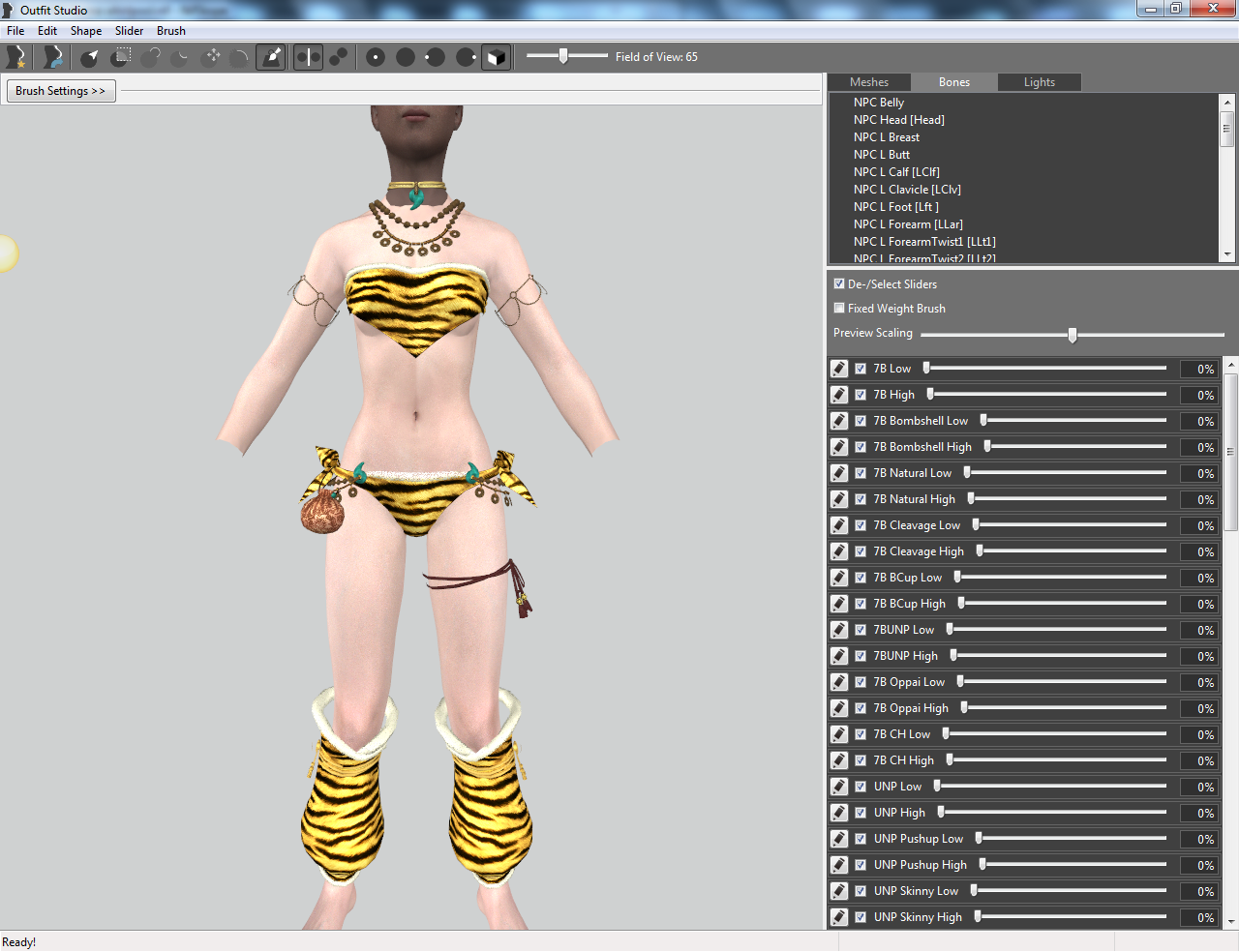This screenshot has width=1239, height=952.
Task: Click the Load Outfit icon with blue arrow
Action: [x=53, y=57]
